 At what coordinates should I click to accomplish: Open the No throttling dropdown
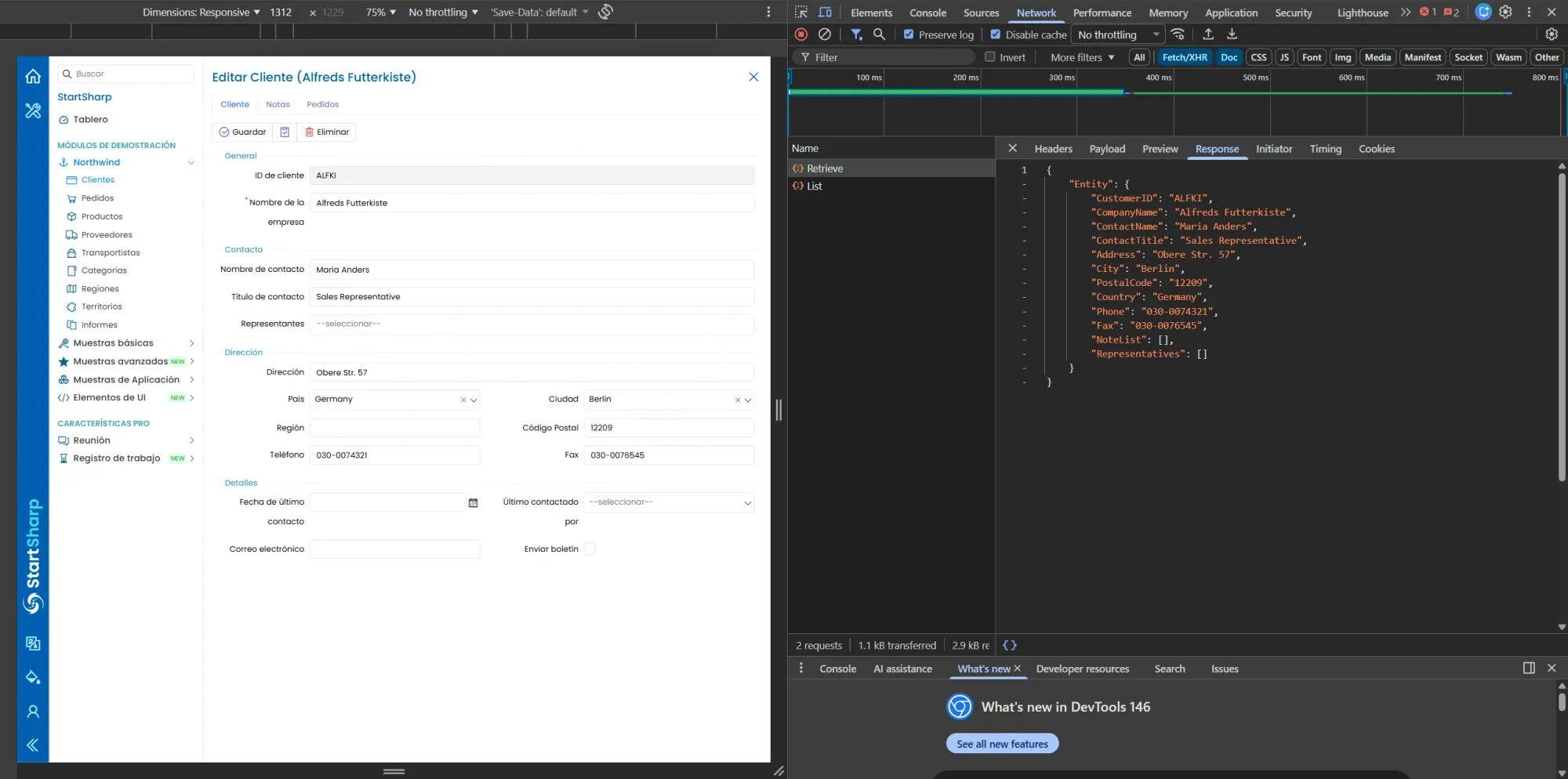1116,34
